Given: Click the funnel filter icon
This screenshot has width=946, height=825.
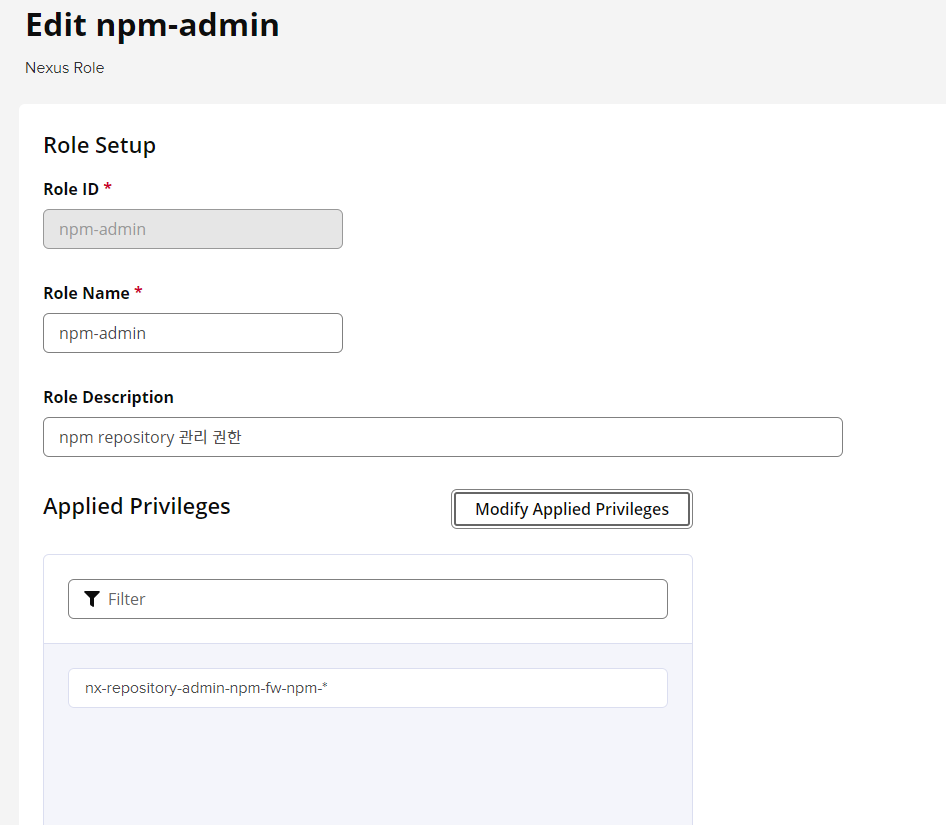Looking at the screenshot, I should tap(92, 599).
